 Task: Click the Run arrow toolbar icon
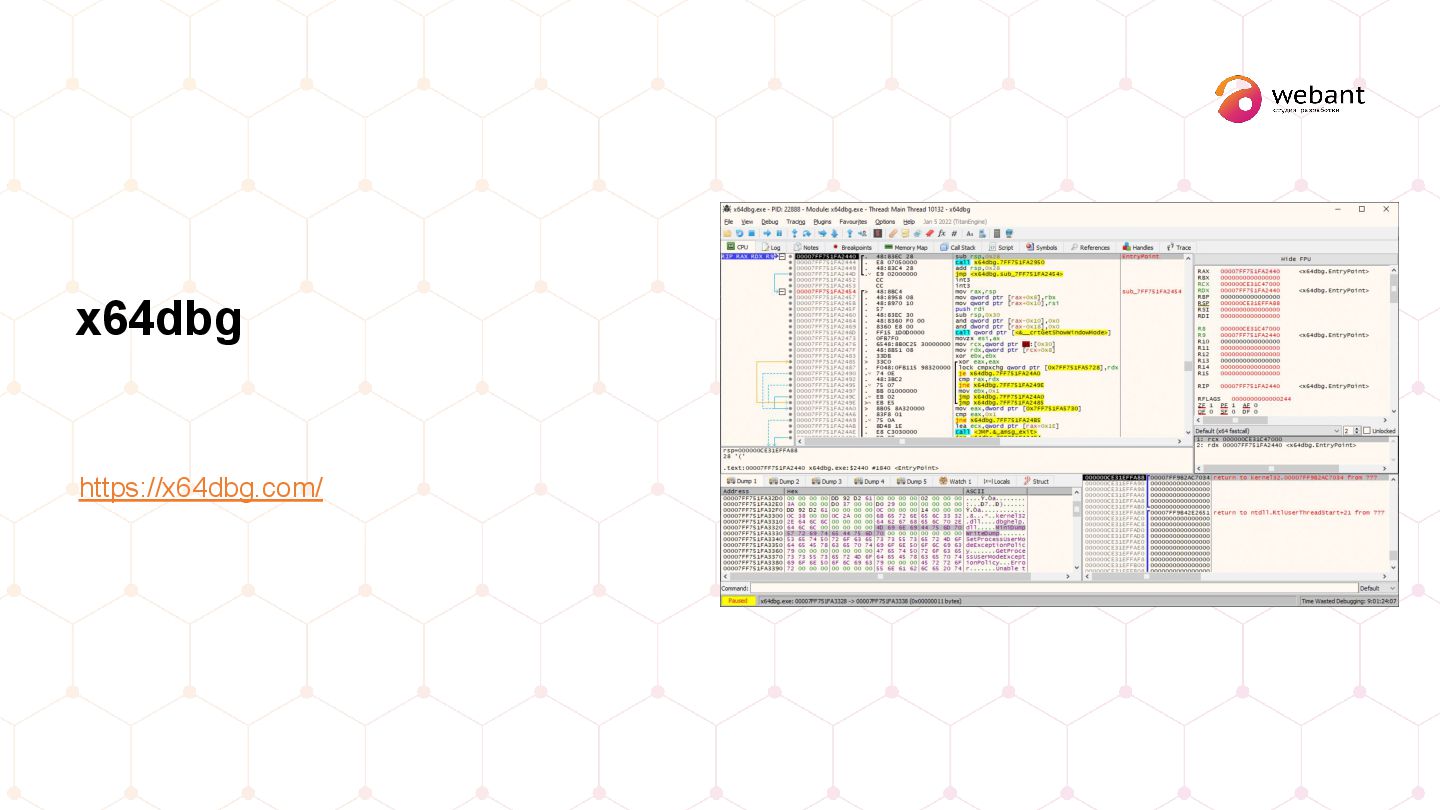coord(767,233)
